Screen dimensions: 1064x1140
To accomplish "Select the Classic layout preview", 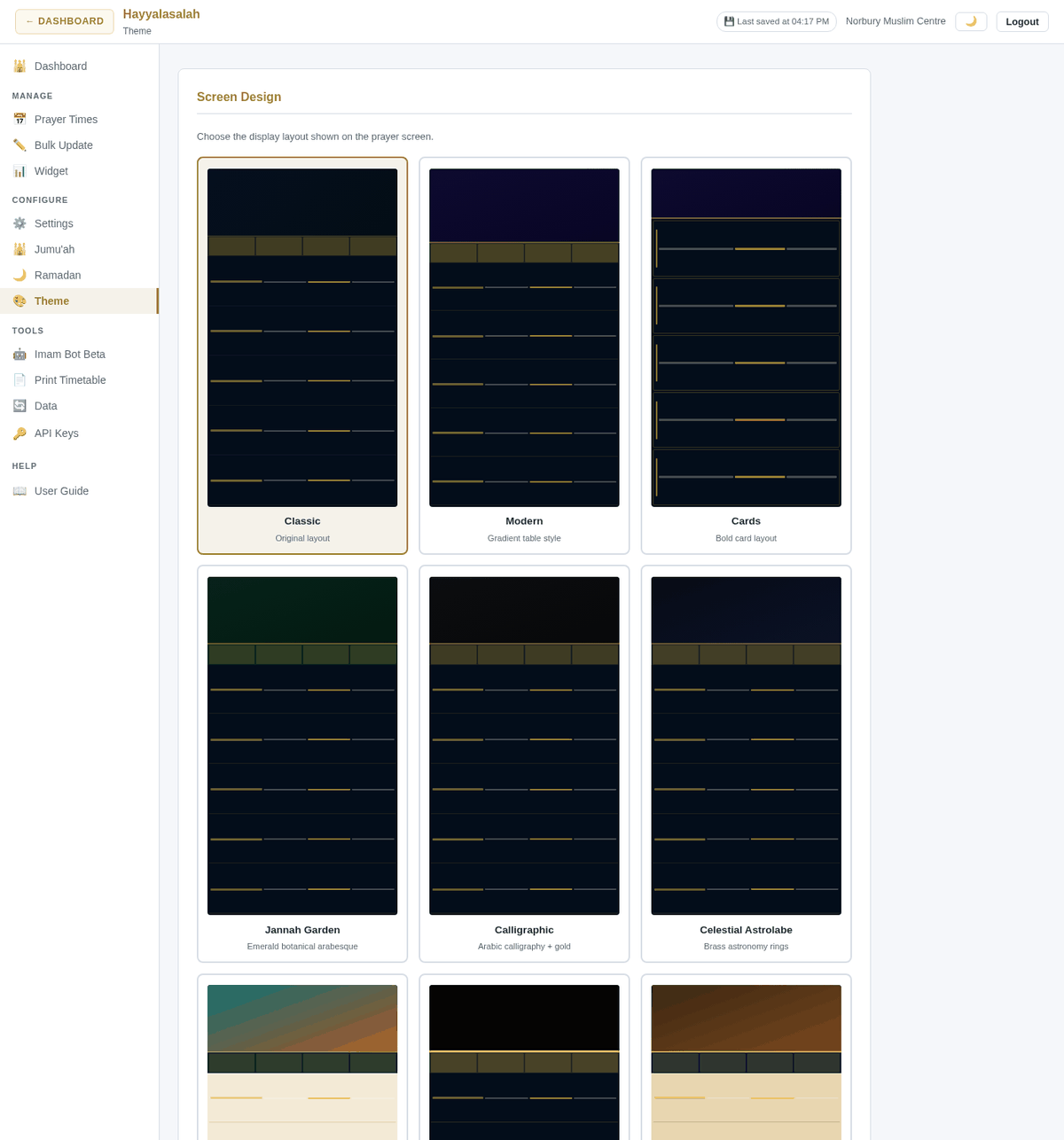I will tap(302, 338).
